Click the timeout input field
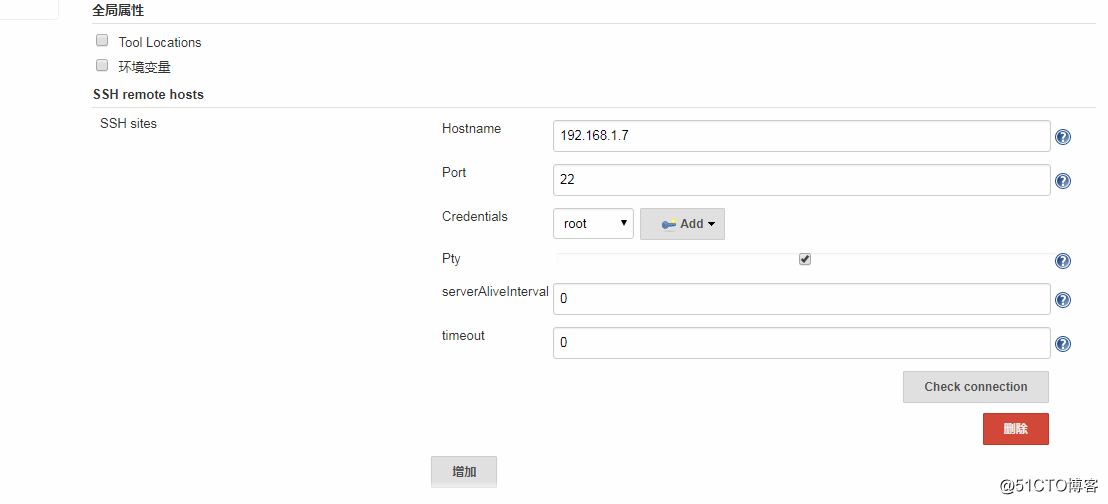 [801, 343]
